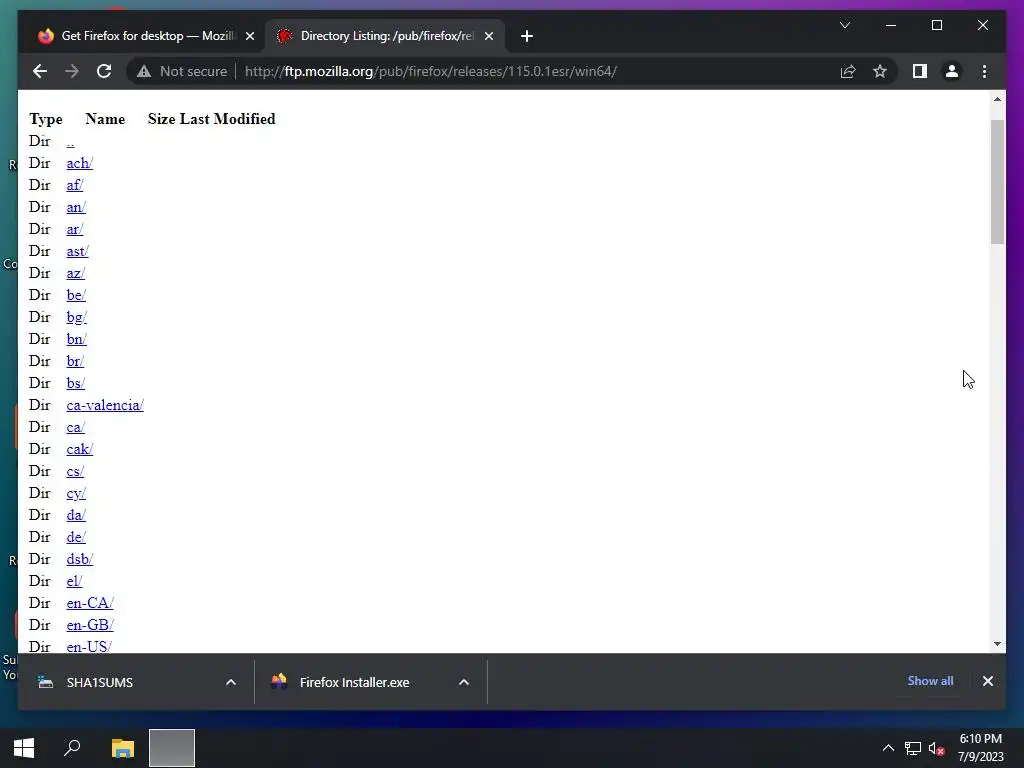Click the page vertical scrollbar thumb
Image resolution: width=1024 pixels, height=768 pixels.
click(997, 182)
